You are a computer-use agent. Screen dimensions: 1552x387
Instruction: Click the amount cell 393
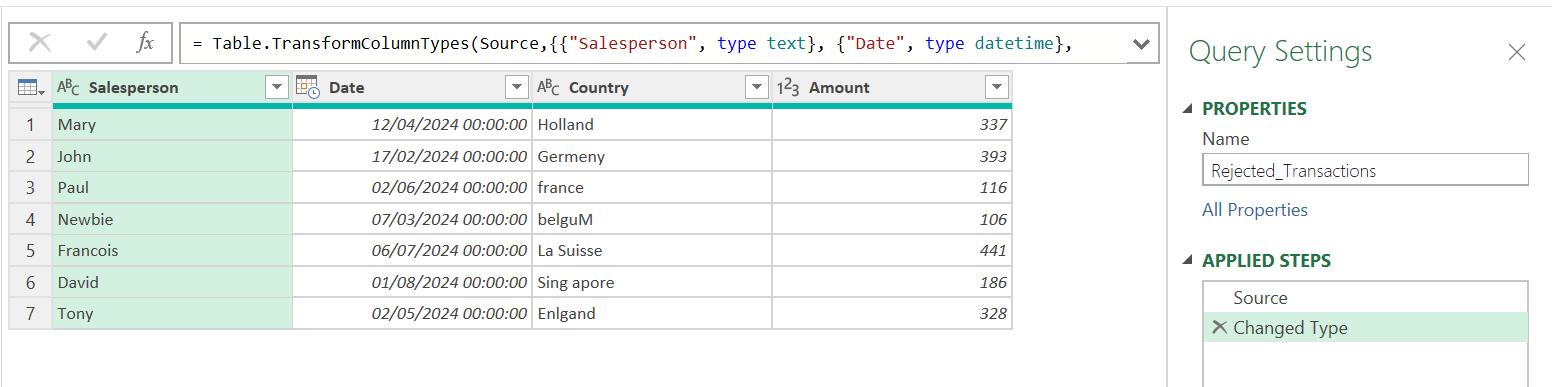pyautogui.click(x=892, y=156)
